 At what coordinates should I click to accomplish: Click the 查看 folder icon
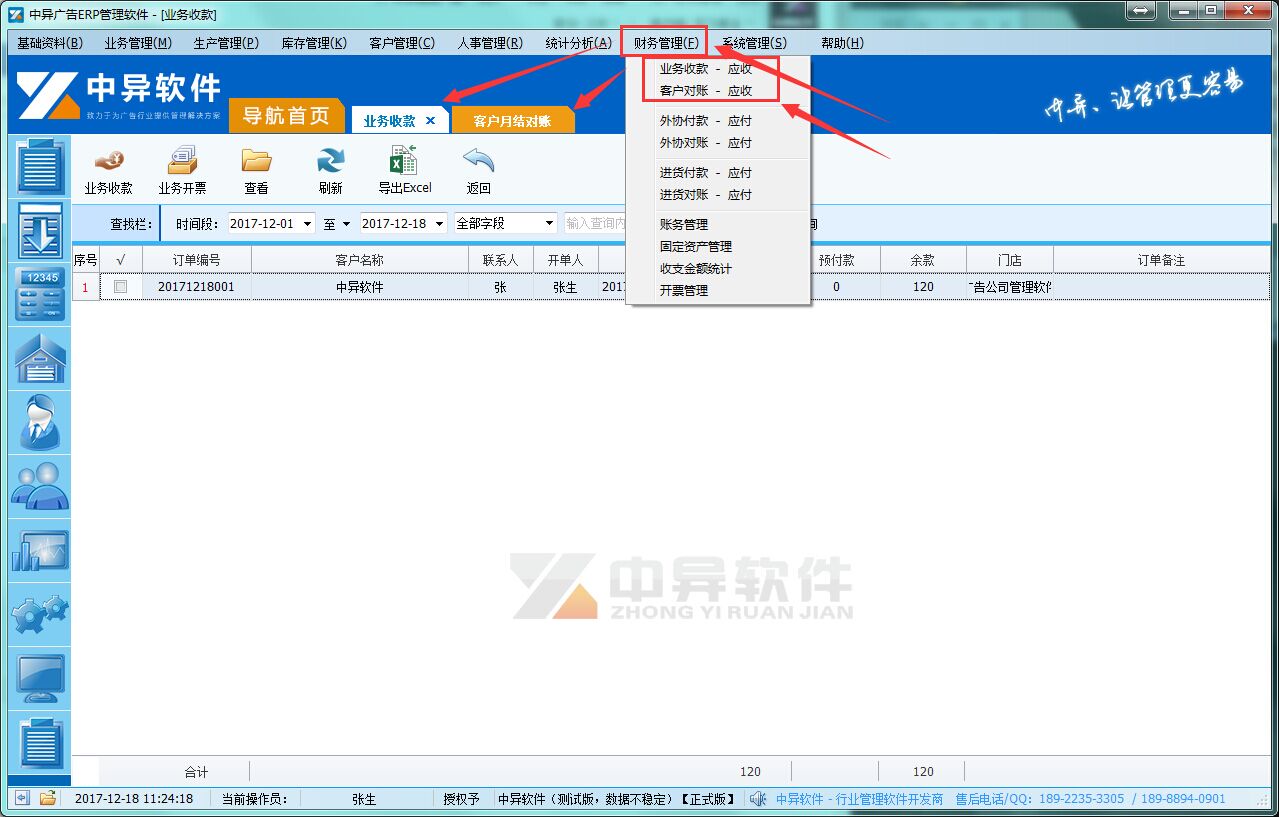click(256, 160)
